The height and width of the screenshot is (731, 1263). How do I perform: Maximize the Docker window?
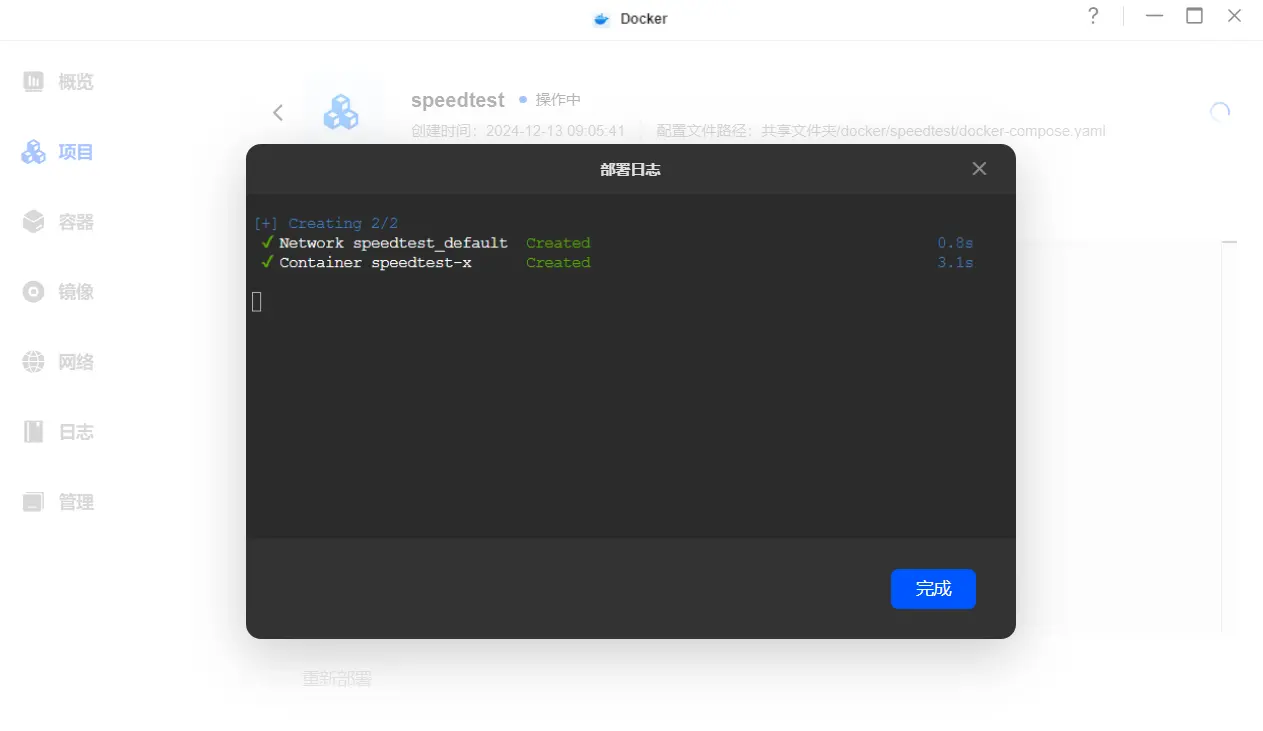[x=1194, y=16]
